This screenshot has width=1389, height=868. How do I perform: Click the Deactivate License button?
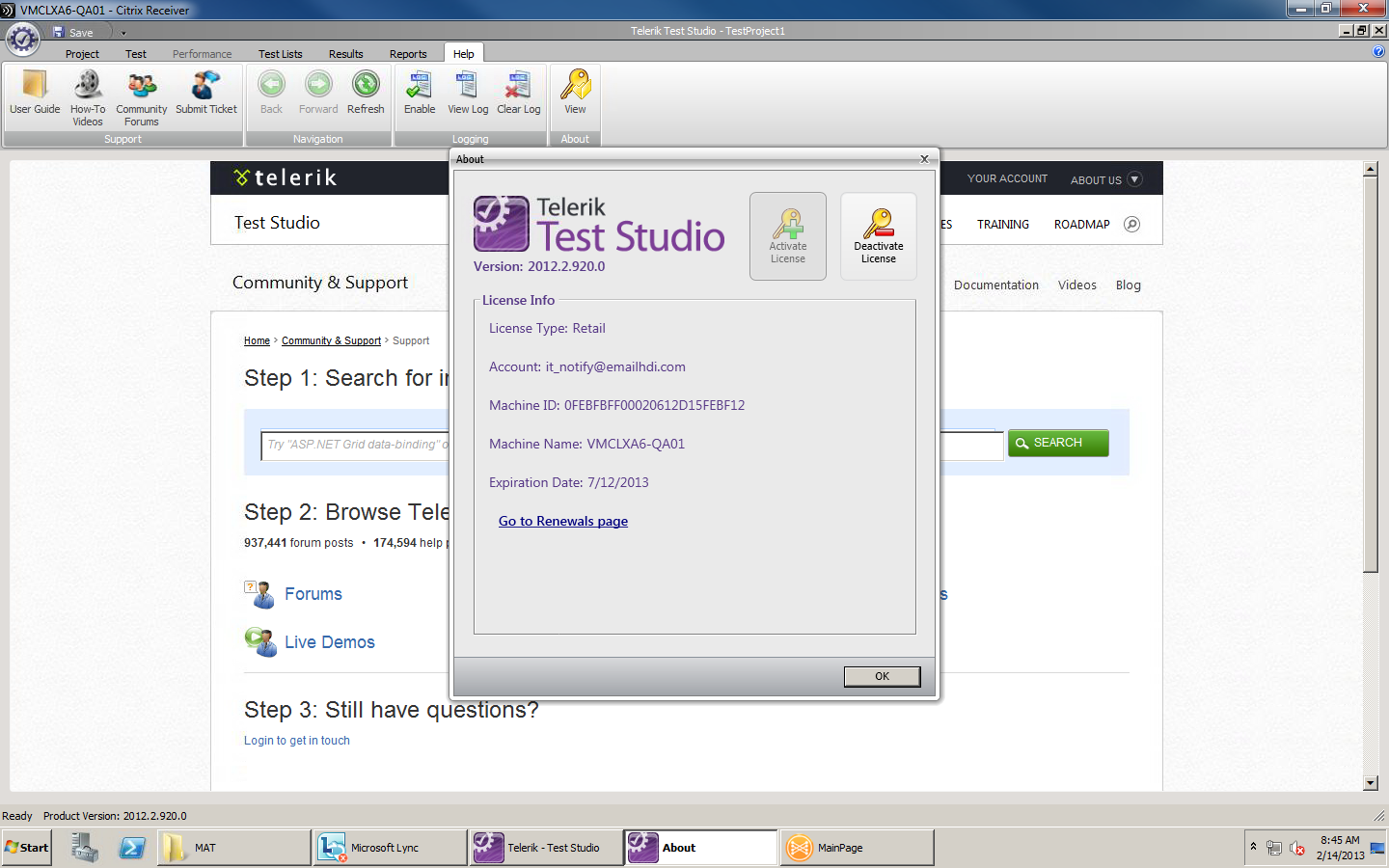click(x=878, y=236)
